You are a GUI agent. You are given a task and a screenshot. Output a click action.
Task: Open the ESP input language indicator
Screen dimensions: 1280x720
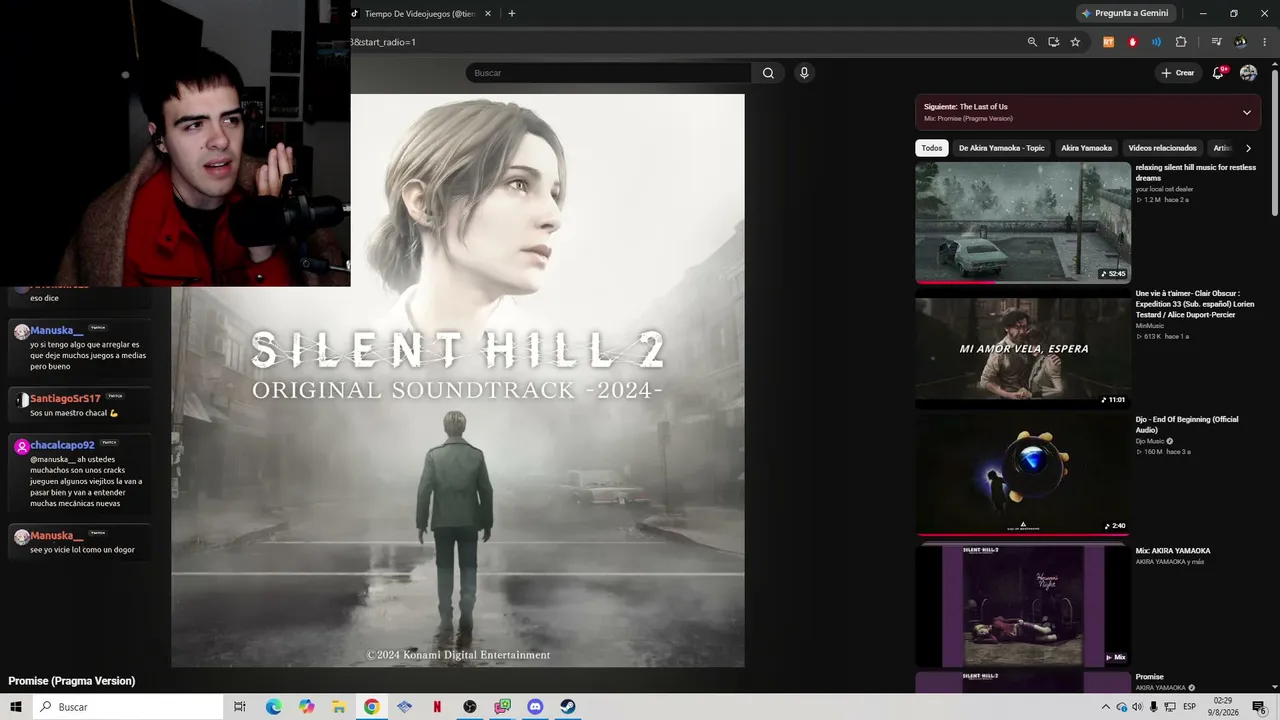coord(1191,707)
